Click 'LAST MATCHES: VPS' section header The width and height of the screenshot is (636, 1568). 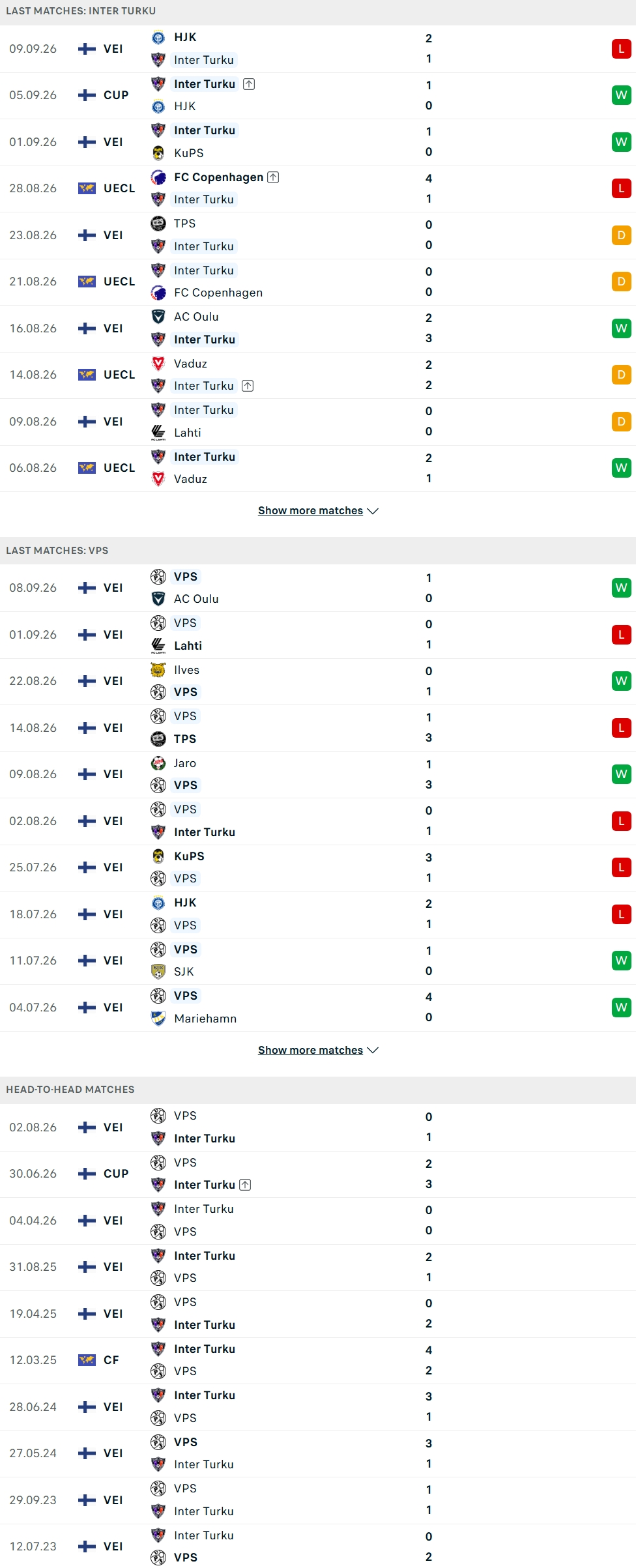(57, 551)
